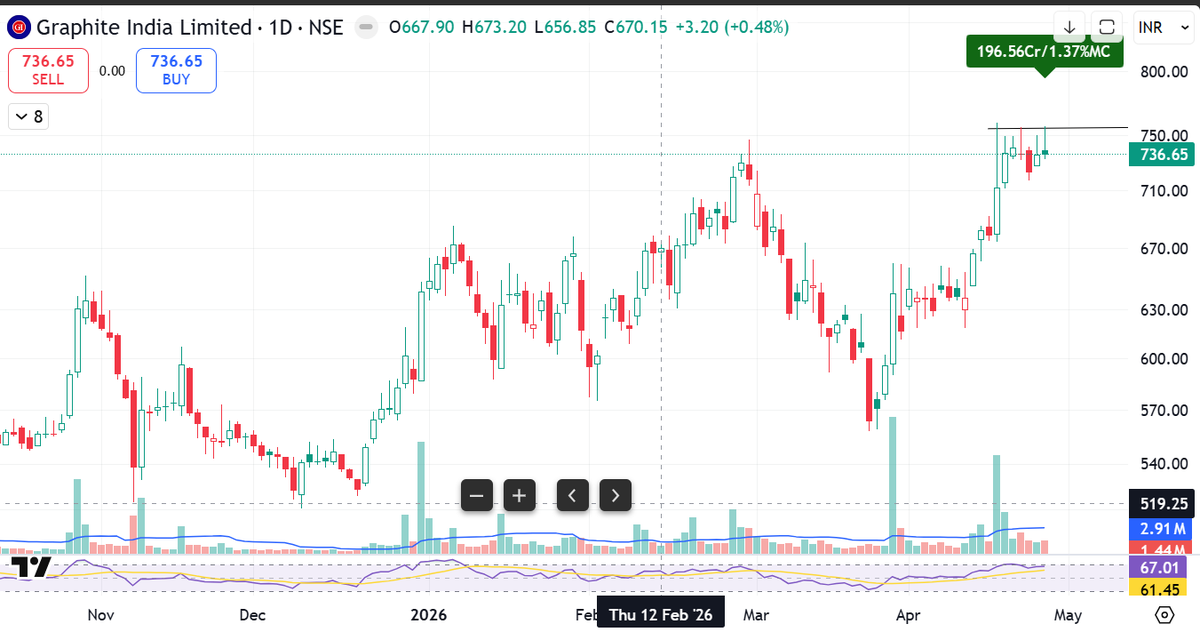Click the C670.15 close value in header
The image size is (1200, 632).
click(x=636, y=27)
